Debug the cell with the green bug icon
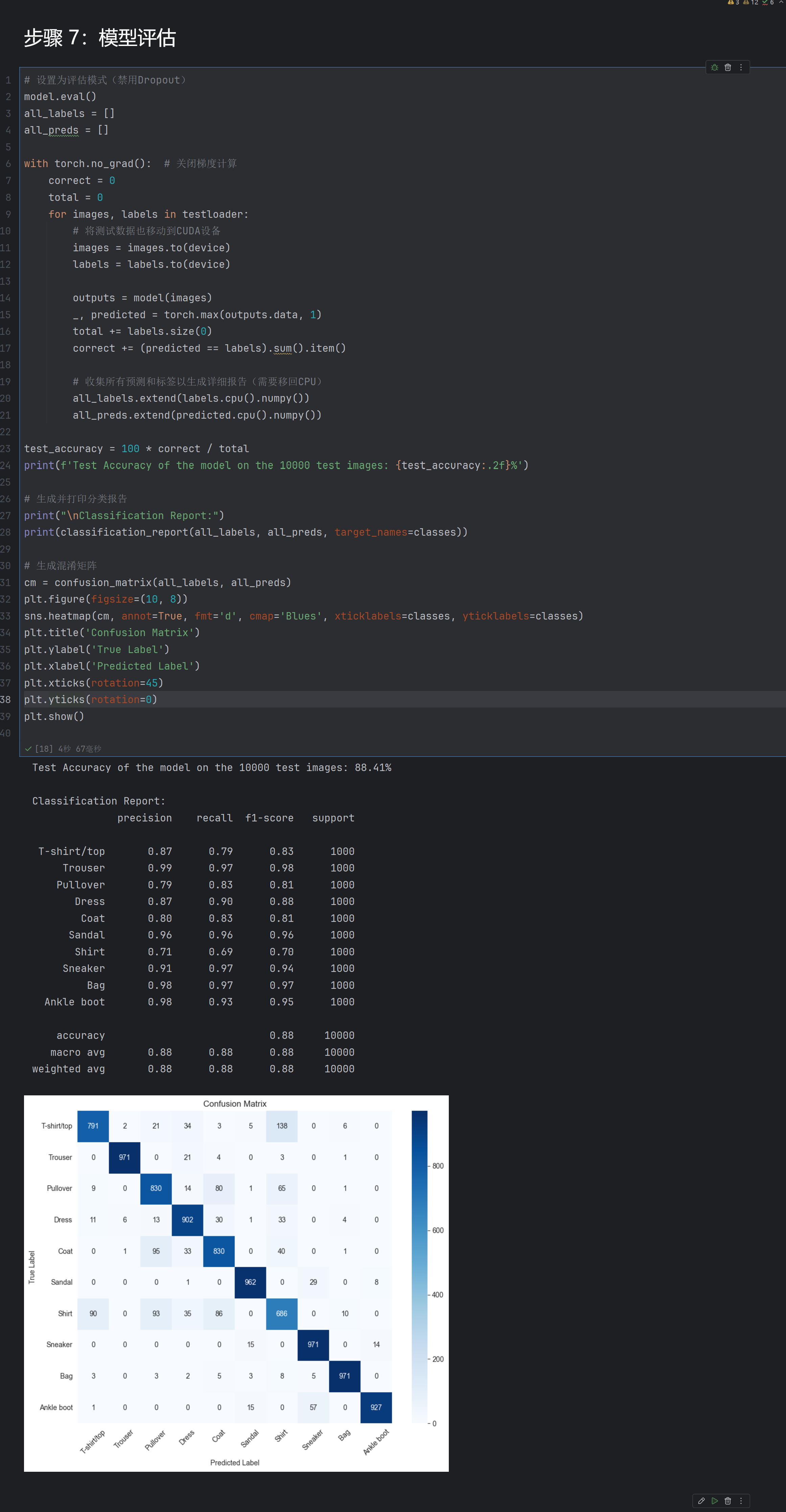 click(x=714, y=67)
